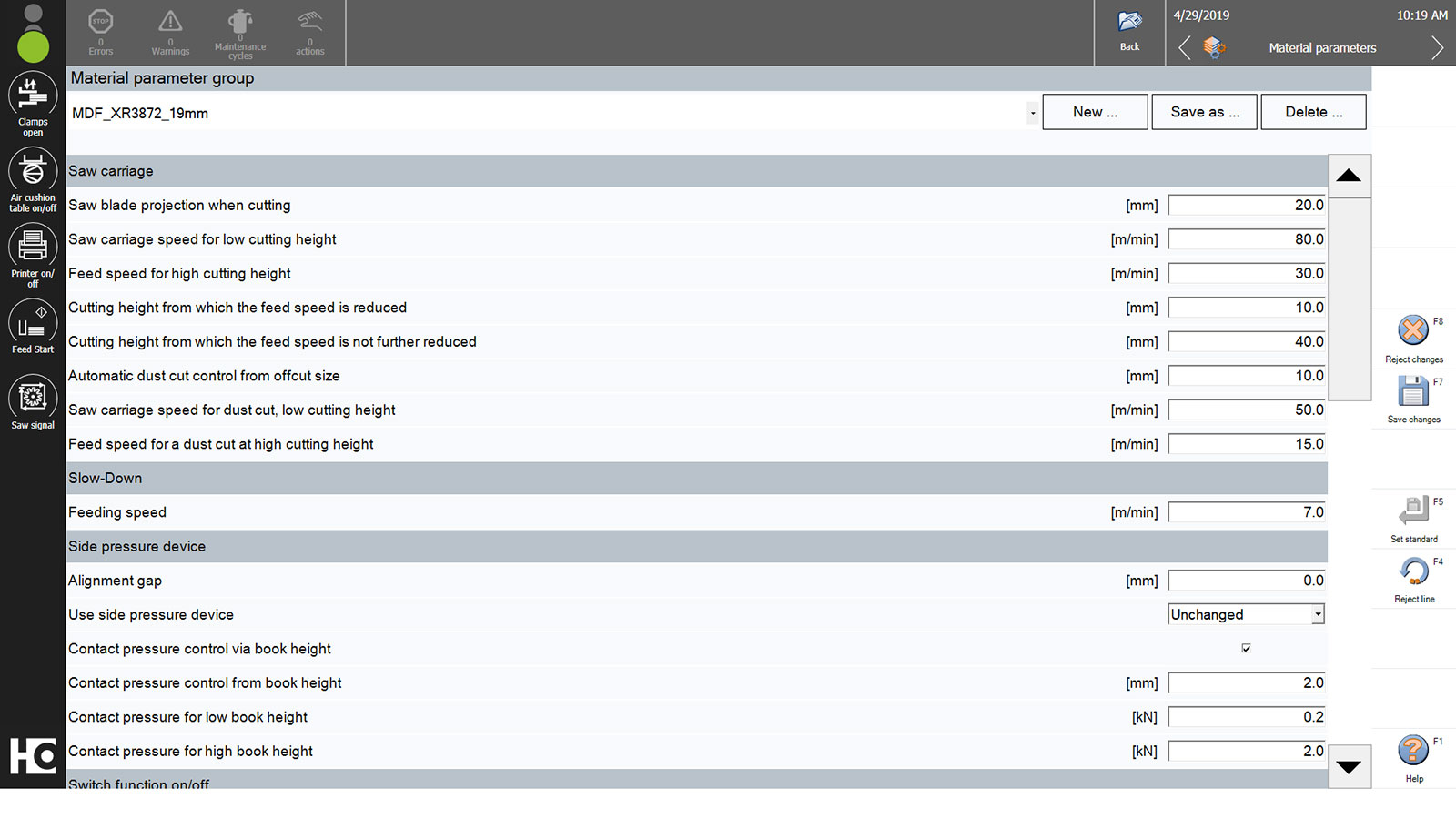Viewport: 1456px width, 819px height.
Task: Open Help with the question mark icon
Action: pyautogui.click(x=1413, y=751)
